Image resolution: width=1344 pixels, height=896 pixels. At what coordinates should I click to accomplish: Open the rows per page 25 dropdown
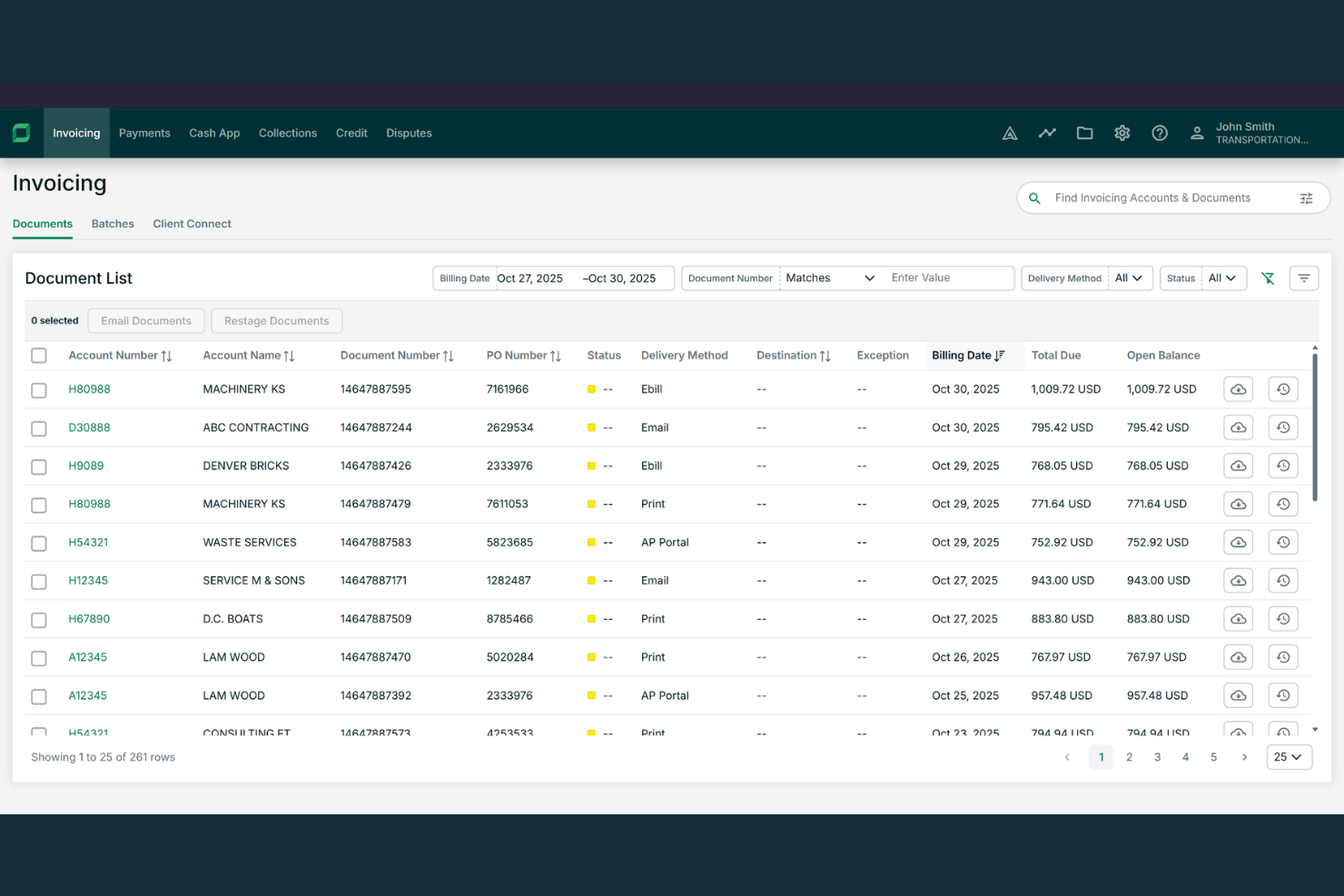(1289, 757)
